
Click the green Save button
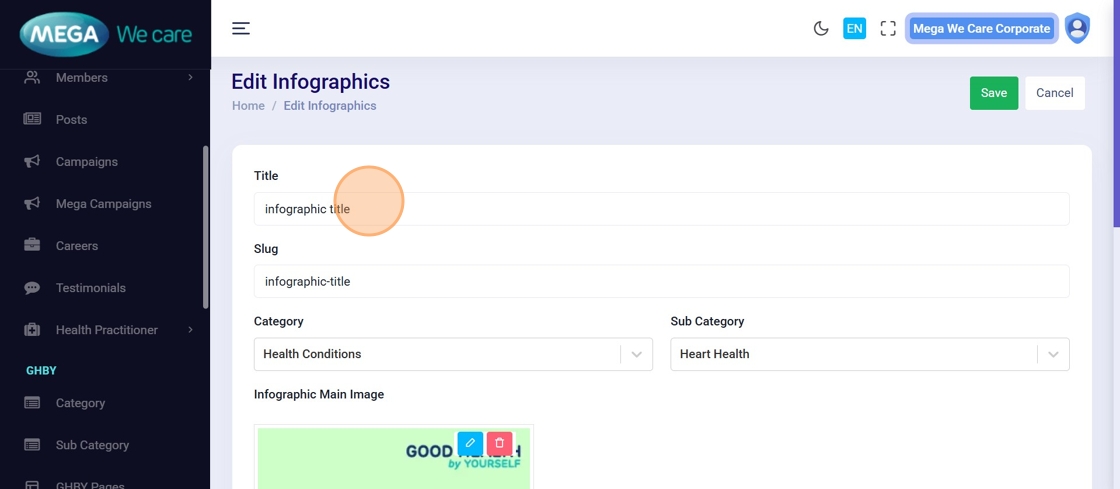(994, 93)
